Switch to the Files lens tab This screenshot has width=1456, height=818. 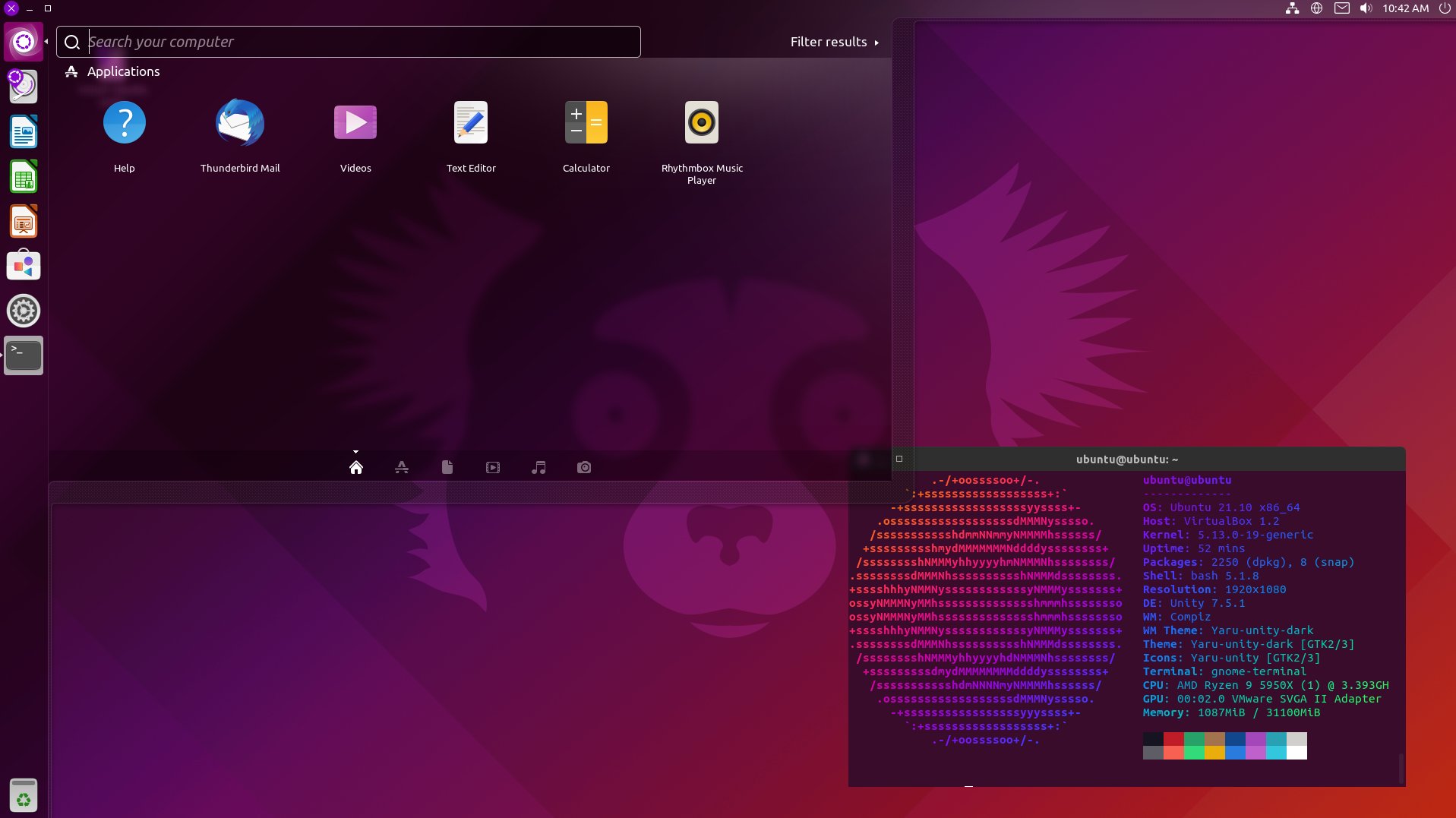pos(447,467)
